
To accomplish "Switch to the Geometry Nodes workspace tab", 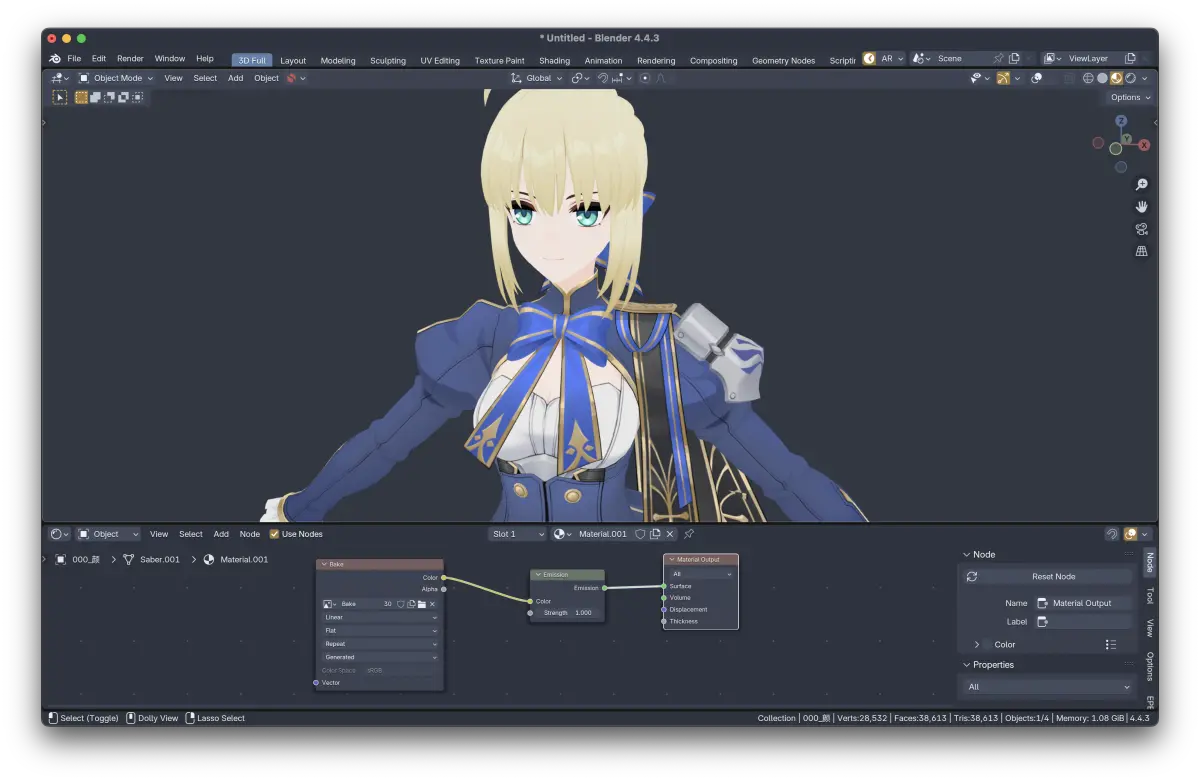I will 783,60.
